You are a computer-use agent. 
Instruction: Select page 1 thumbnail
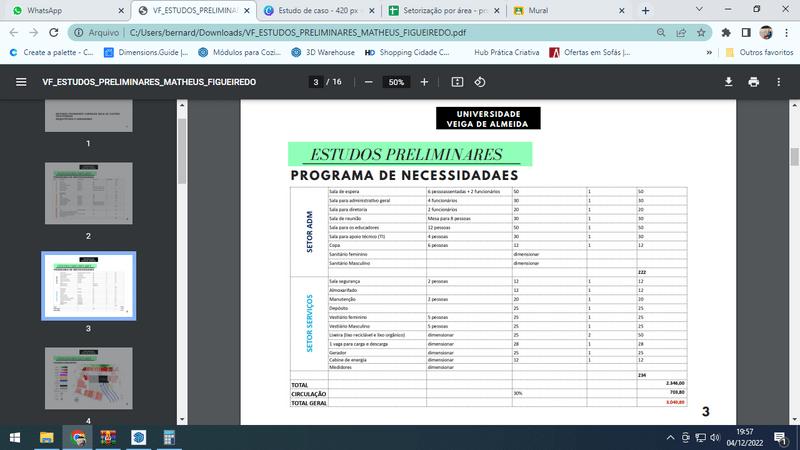point(88,116)
